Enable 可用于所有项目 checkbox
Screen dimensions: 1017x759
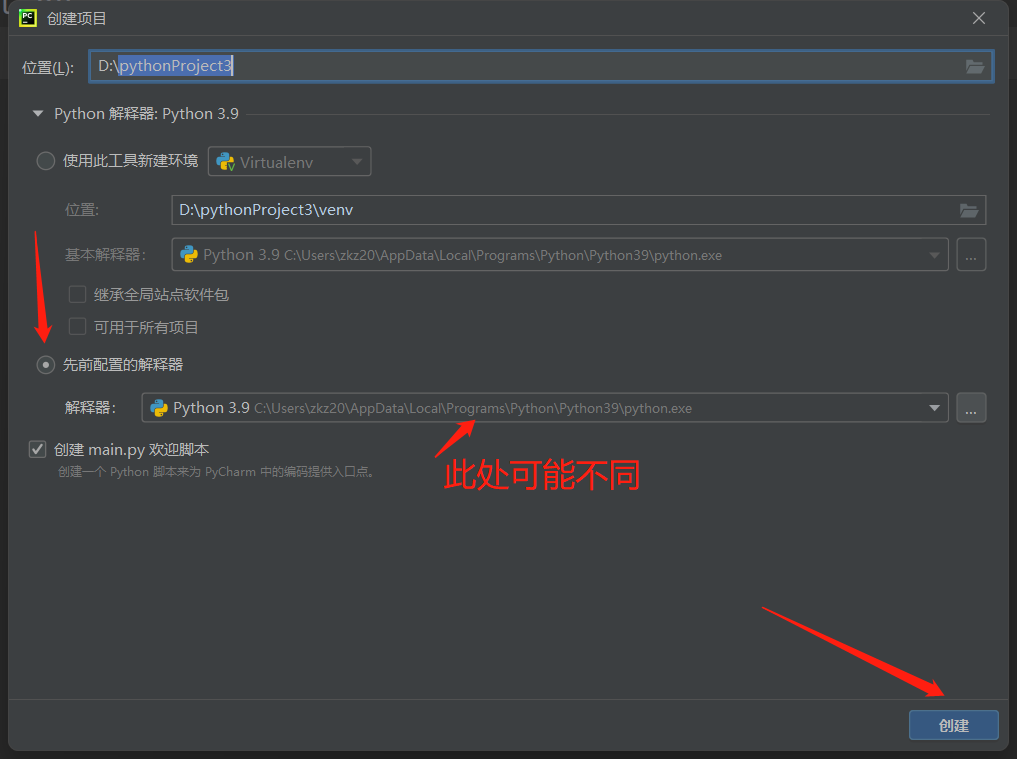77,326
